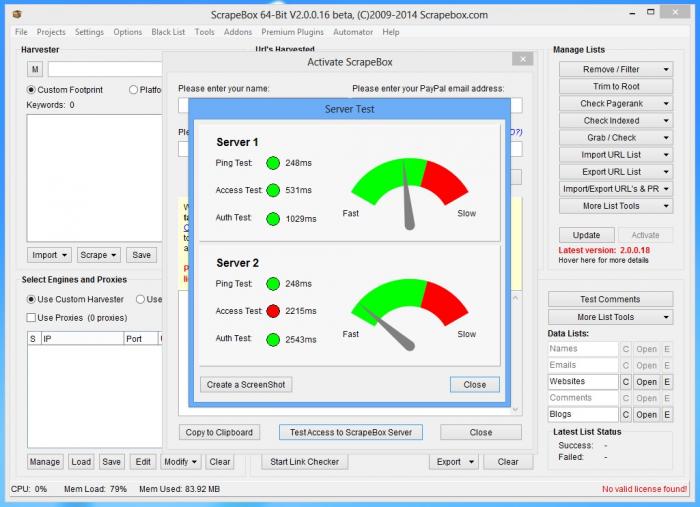Open the Projects menu
Image resolution: width=700 pixels, height=507 pixels.
click(51, 32)
